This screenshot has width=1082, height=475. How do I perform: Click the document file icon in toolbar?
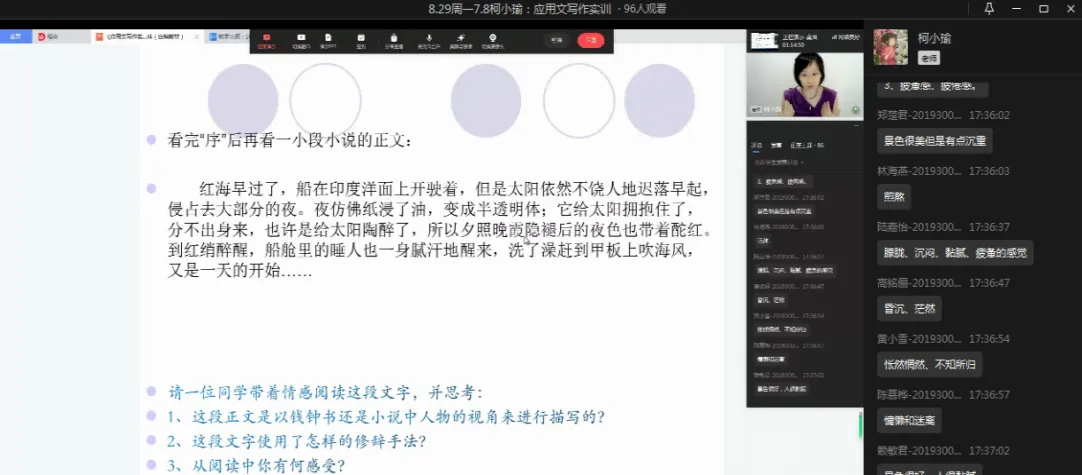pyautogui.click(x=328, y=40)
